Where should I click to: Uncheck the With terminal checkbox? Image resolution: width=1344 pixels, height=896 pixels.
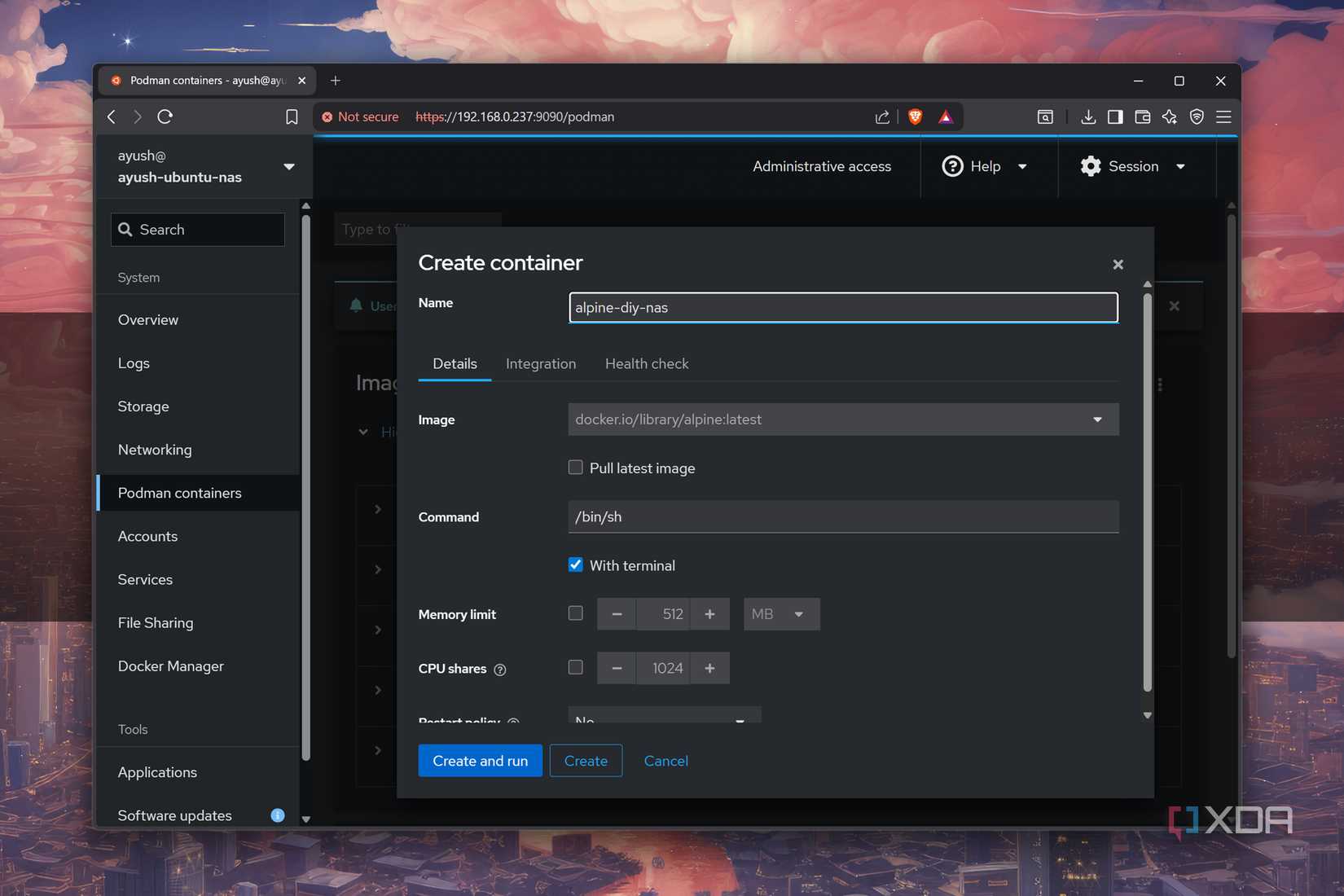(576, 564)
